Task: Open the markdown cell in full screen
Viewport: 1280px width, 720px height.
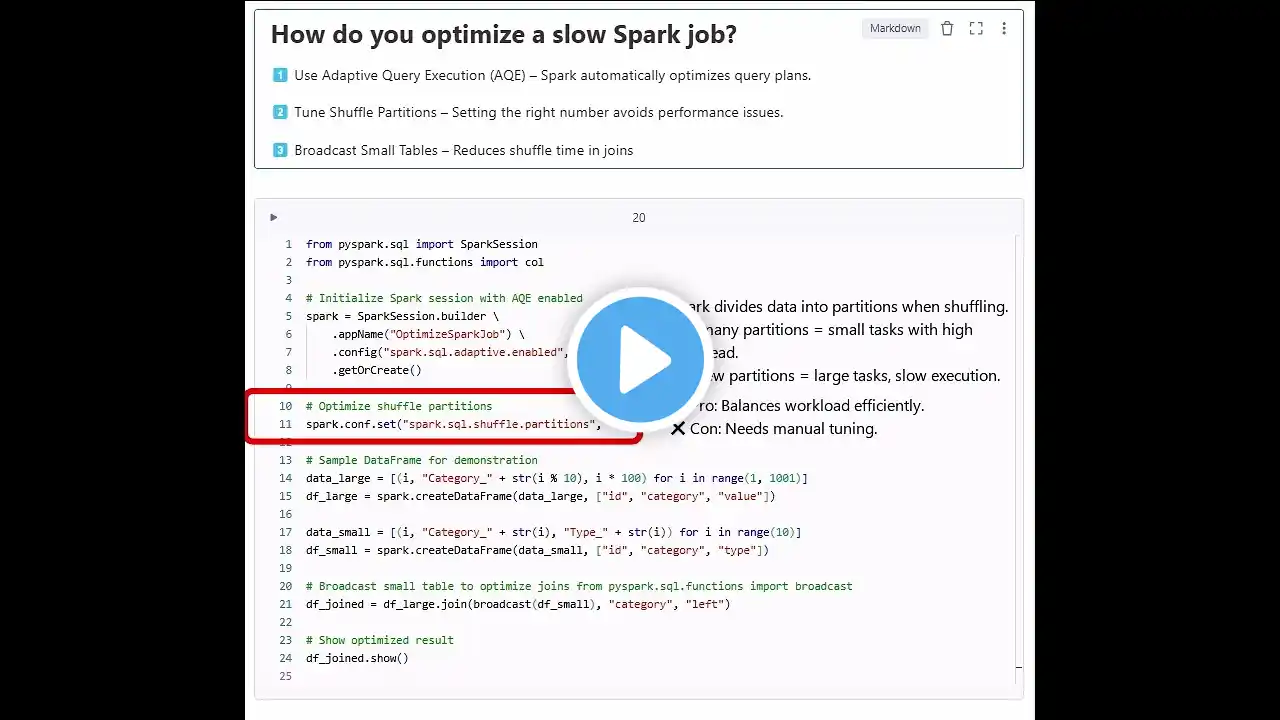Action: pyautogui.click(x=976, y=28)
